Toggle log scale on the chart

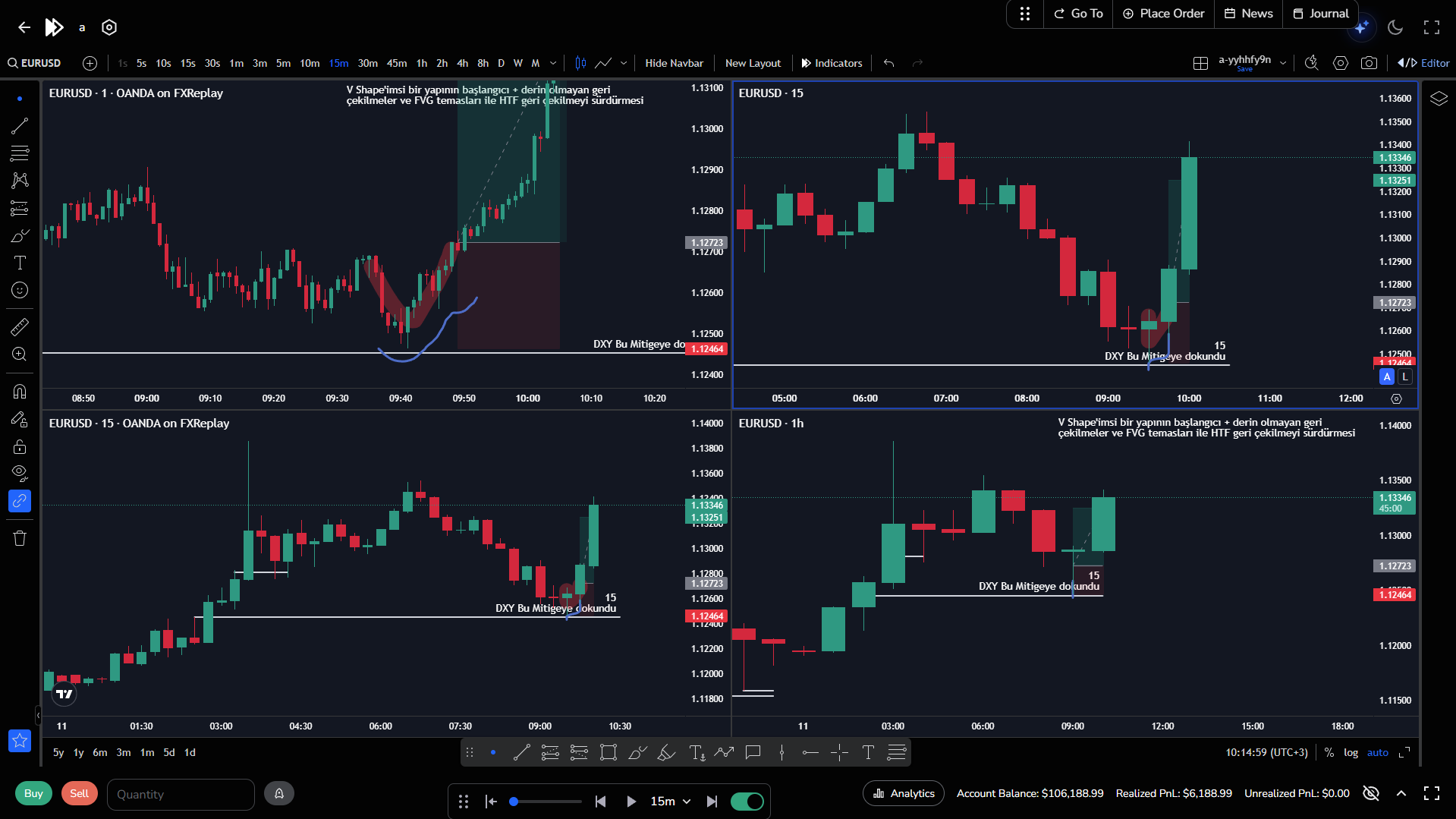click(1351, 752)
